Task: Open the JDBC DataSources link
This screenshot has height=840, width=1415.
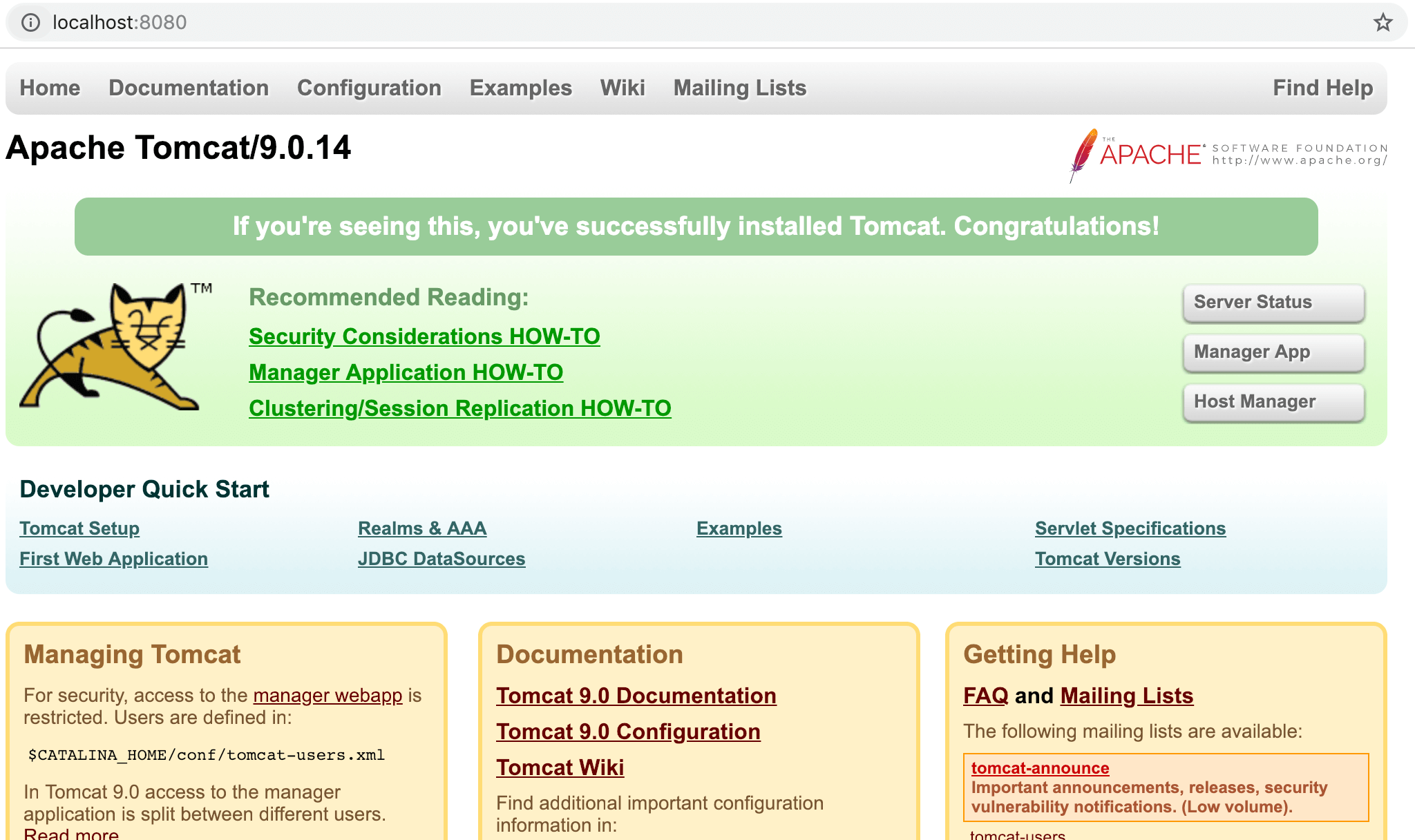Action: pos(441,559)
